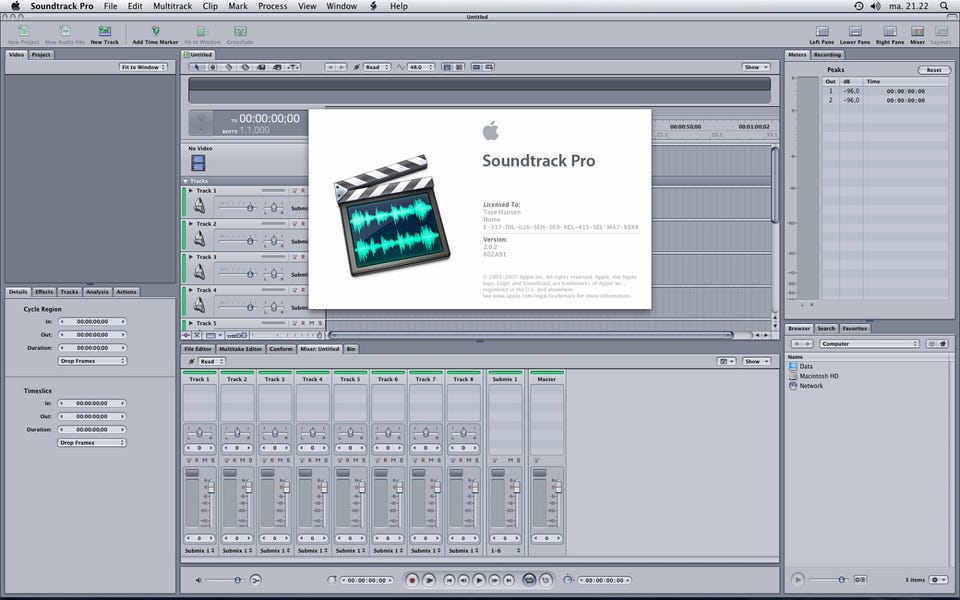Select the arrow selection tool in timeline

click(197, 67)
